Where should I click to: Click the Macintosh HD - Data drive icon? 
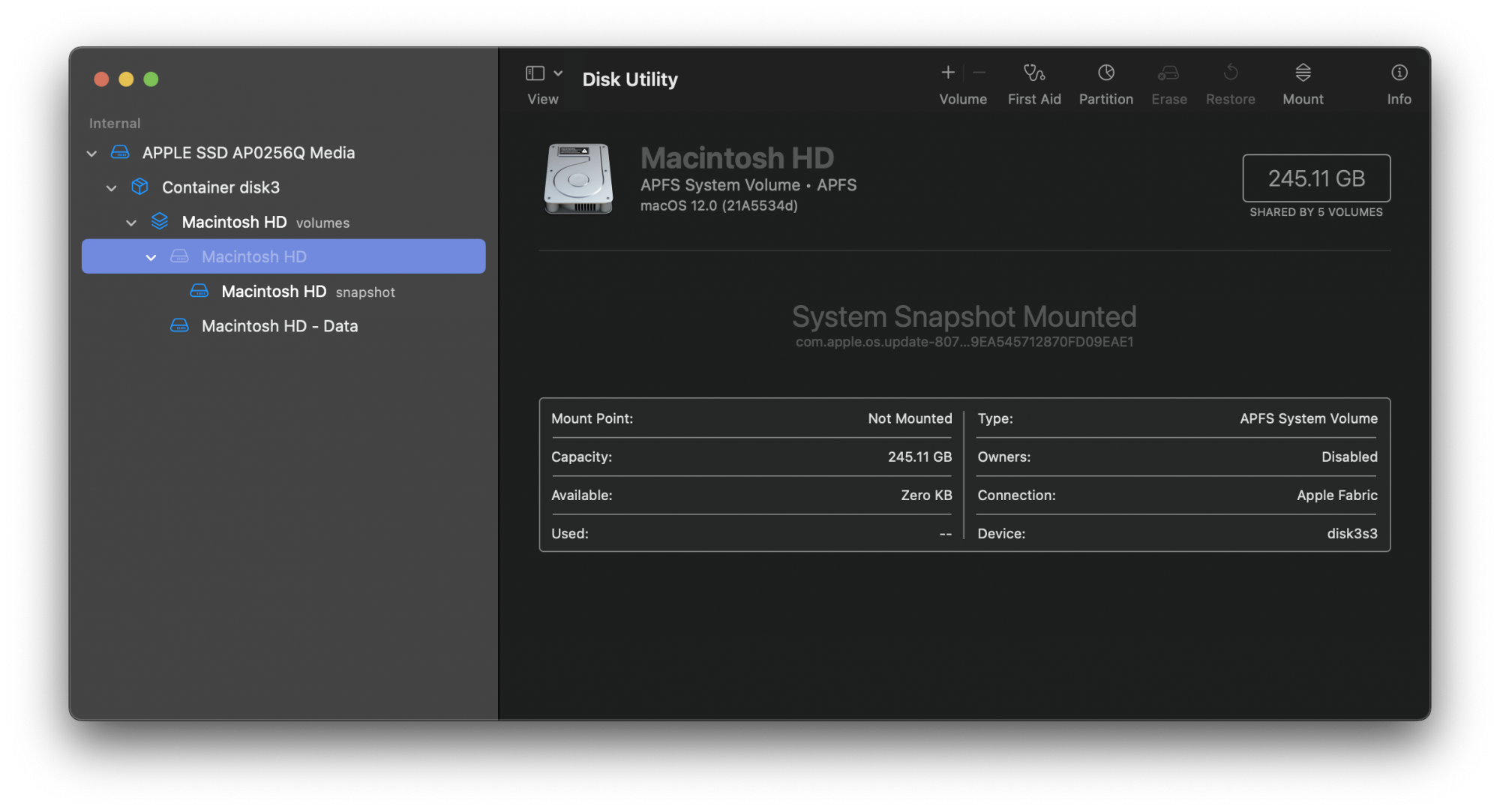point(179,325)
